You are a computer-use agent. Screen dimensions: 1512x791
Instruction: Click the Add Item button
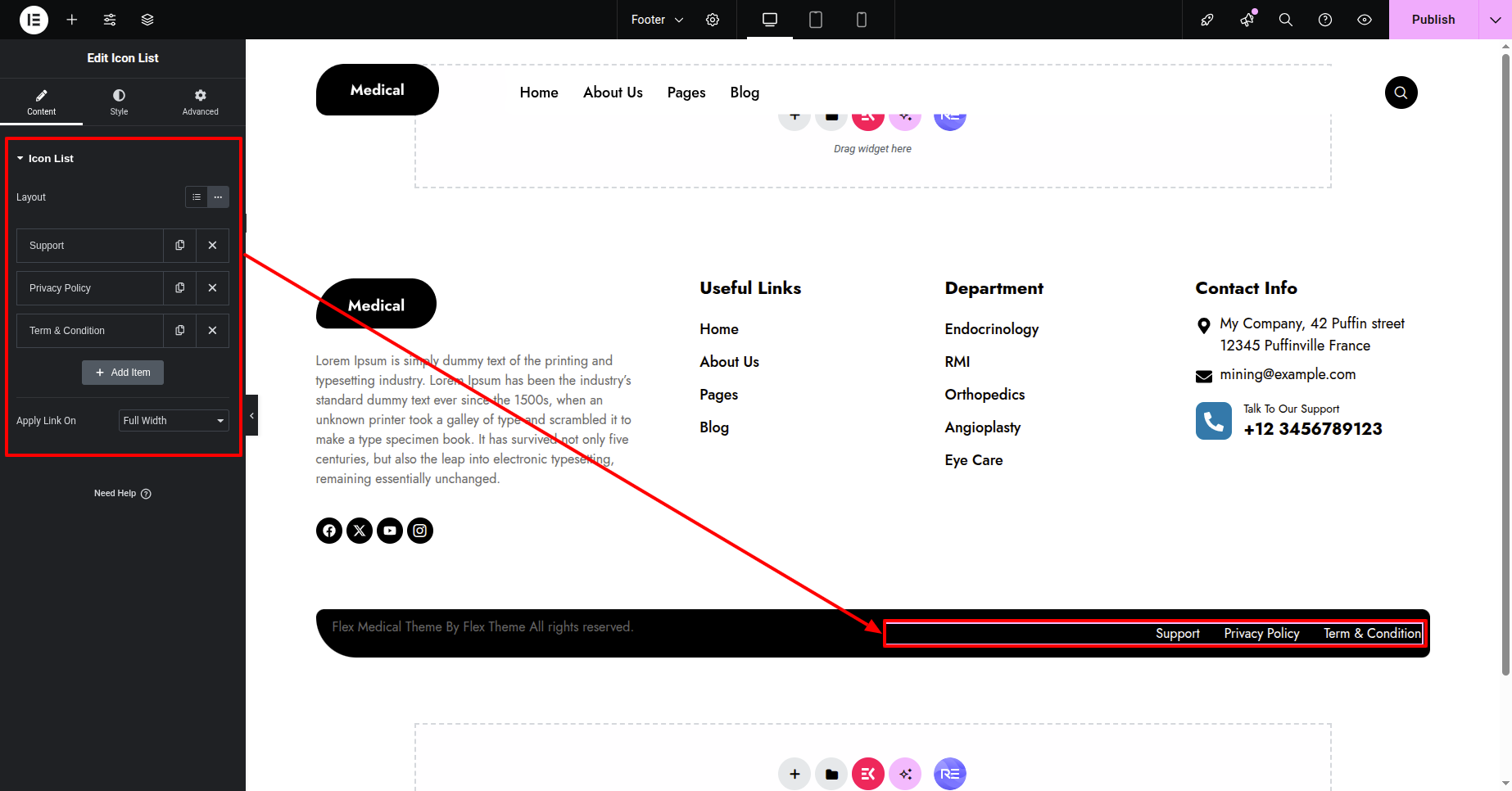(123, 373)
